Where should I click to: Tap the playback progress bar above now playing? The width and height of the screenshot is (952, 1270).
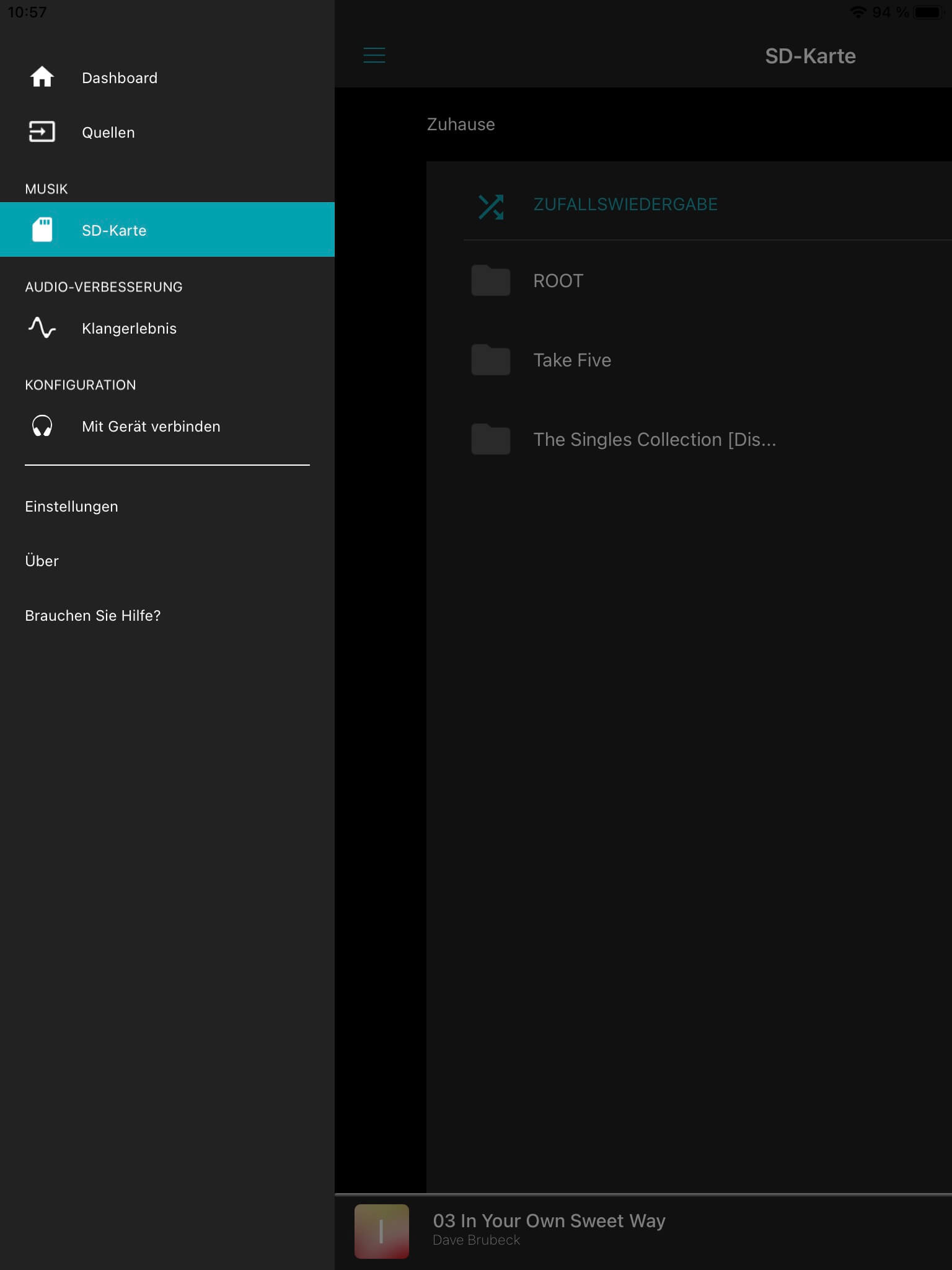pyautogui.click(x=642, y=1194)
